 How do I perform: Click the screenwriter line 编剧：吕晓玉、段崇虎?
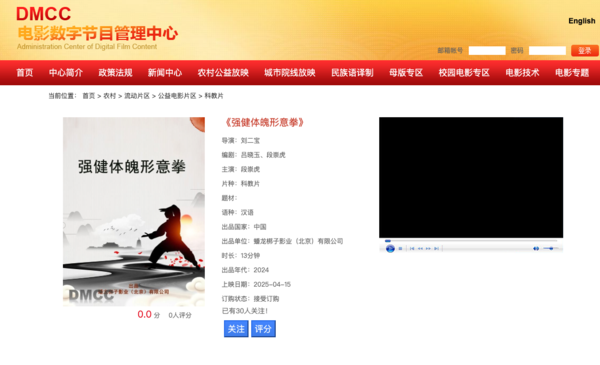pos(253,155)
